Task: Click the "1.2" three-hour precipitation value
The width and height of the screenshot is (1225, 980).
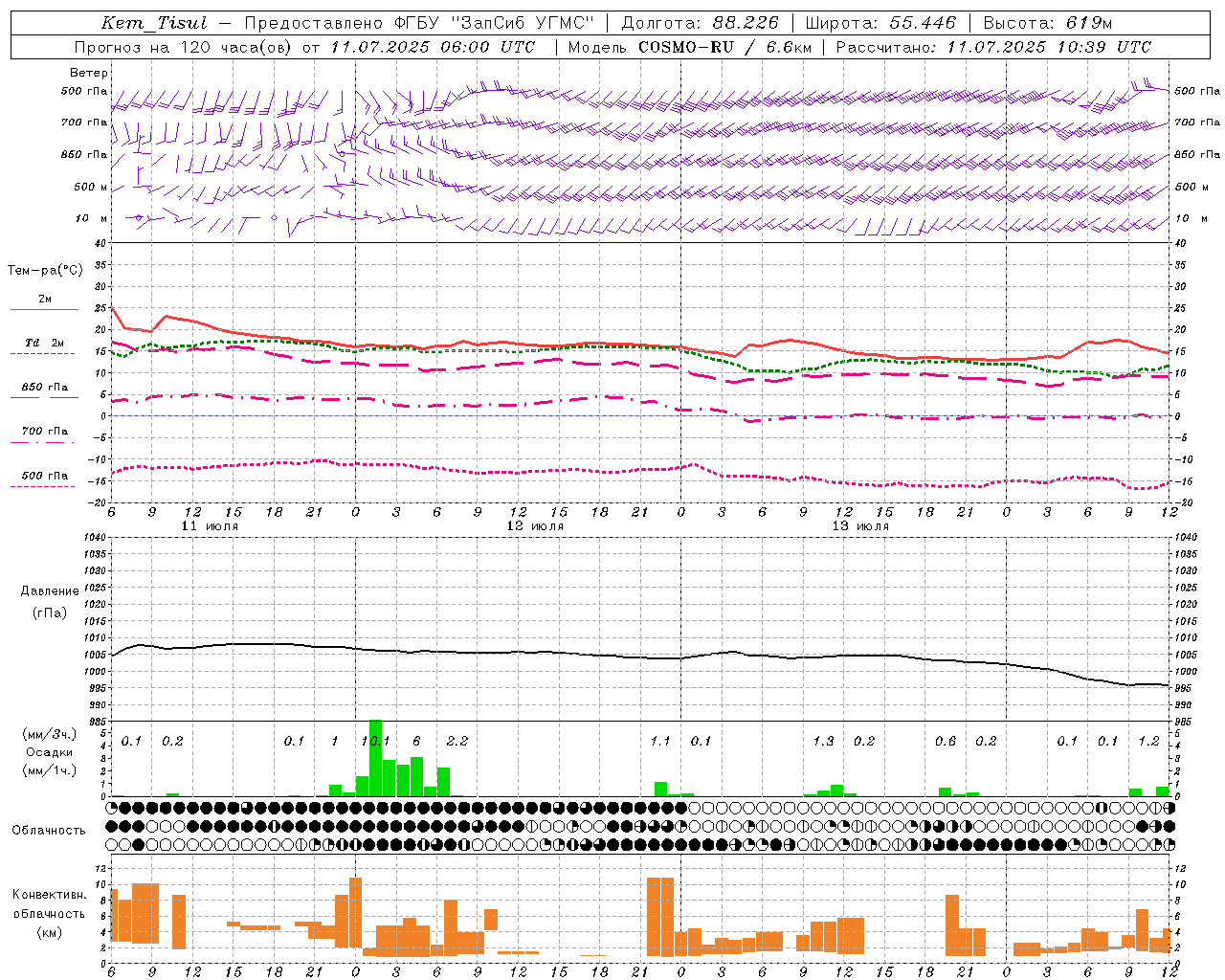Action: pyautogui.click(x=1148, y=741)
